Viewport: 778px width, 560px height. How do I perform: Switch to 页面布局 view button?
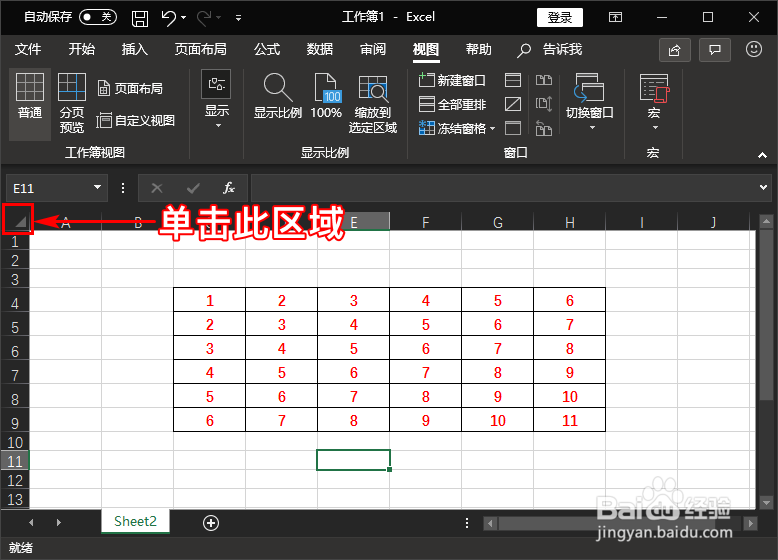pos(130,89)
